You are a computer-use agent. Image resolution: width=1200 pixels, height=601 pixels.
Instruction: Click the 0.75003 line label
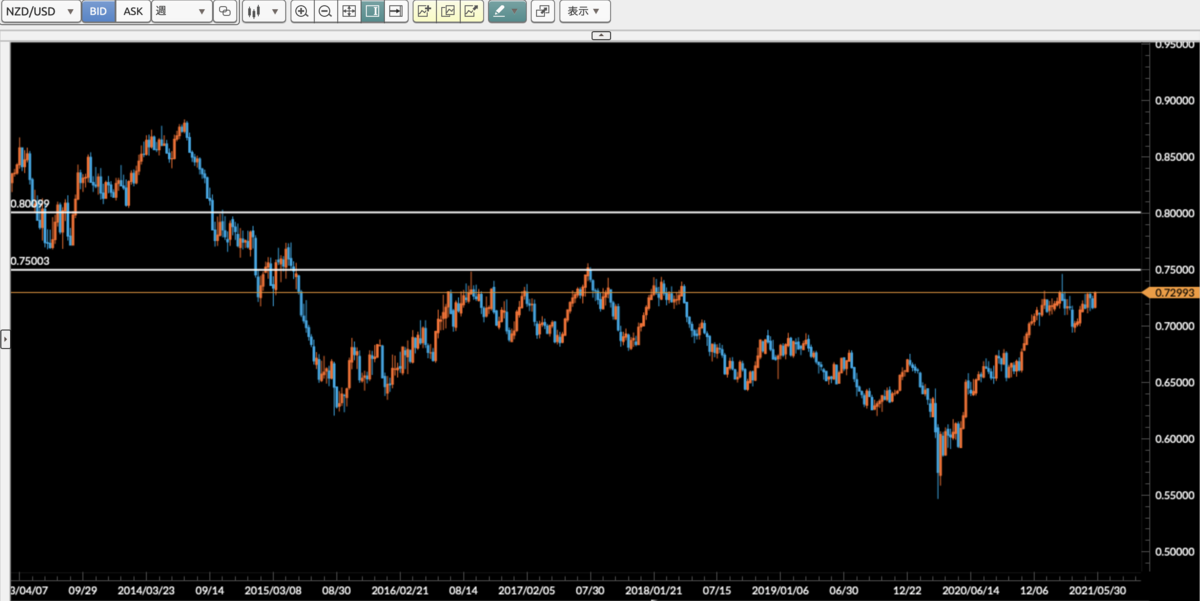coord(30,261)
